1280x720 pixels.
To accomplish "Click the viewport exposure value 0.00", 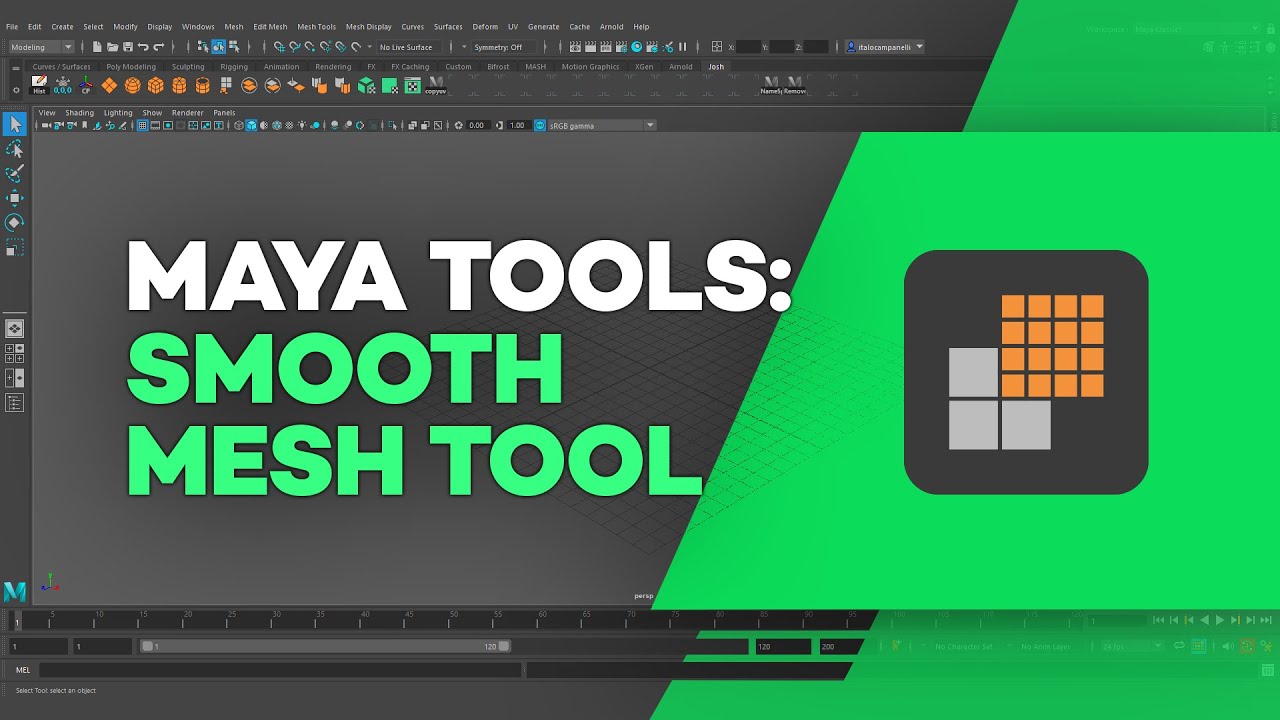I will click(x=477, y=125).
